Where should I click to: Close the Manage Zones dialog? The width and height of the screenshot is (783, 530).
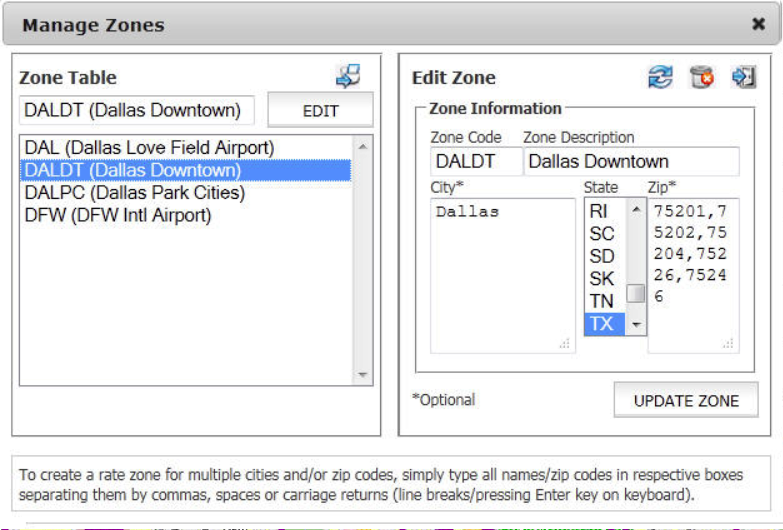point(758,25)
